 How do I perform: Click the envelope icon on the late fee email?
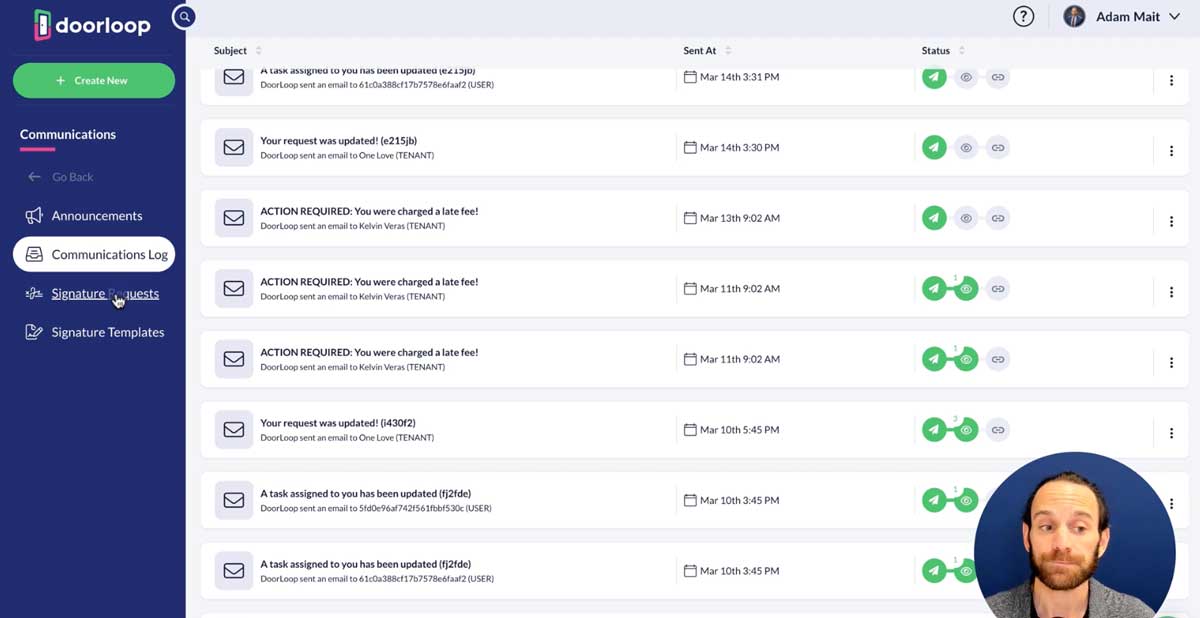pos(233,217)
